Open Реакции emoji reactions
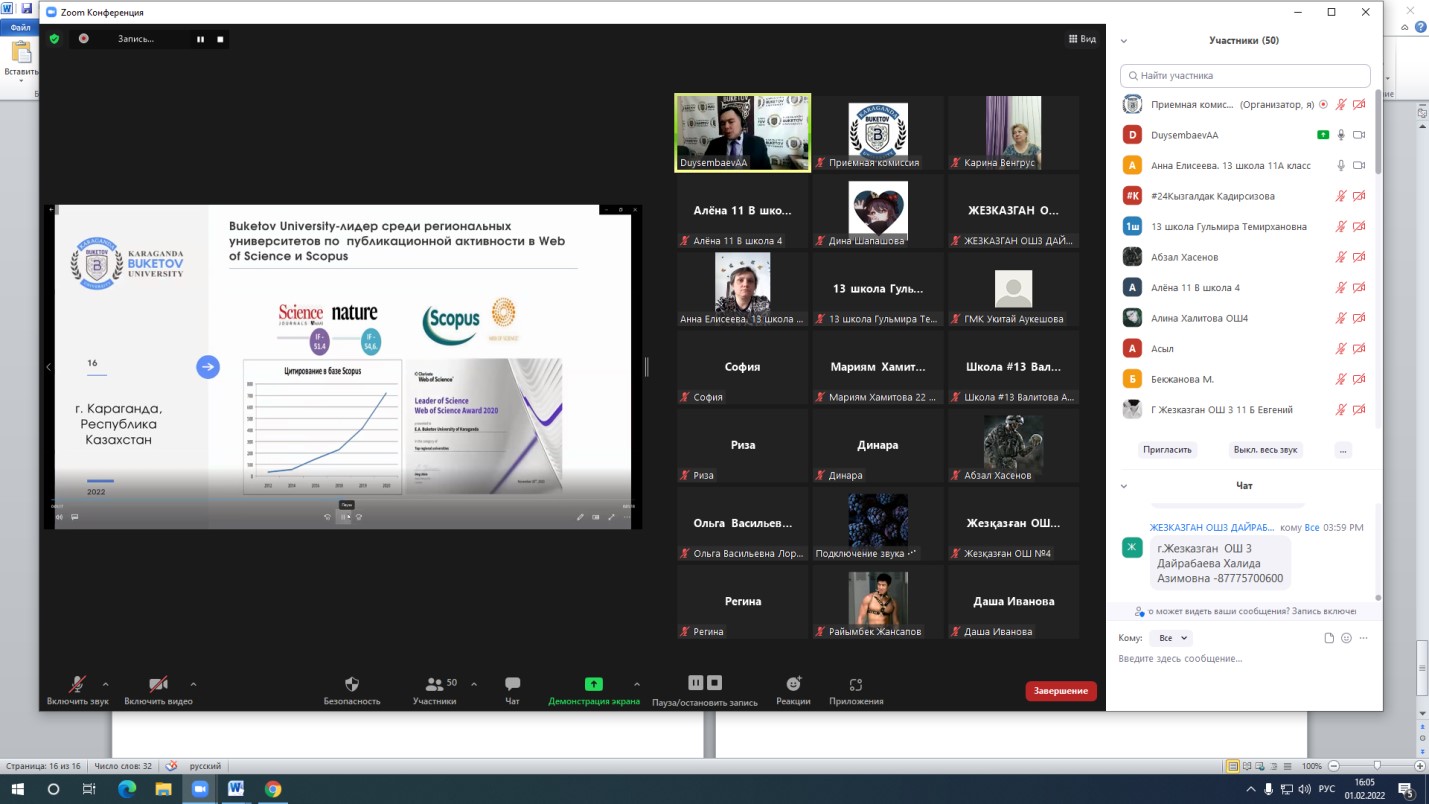 tap(793, 684)
